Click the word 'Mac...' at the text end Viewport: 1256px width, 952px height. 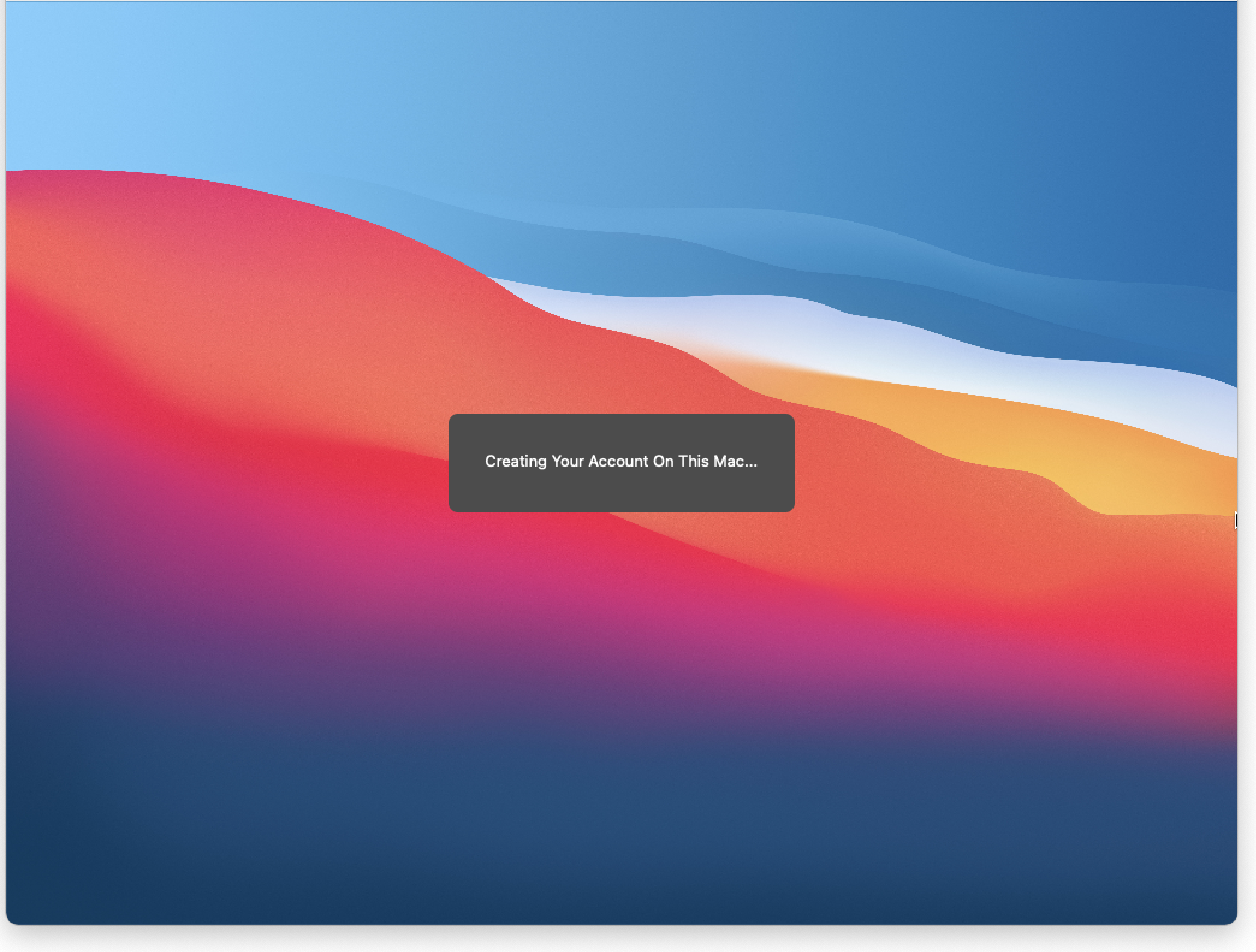(734, 461)
